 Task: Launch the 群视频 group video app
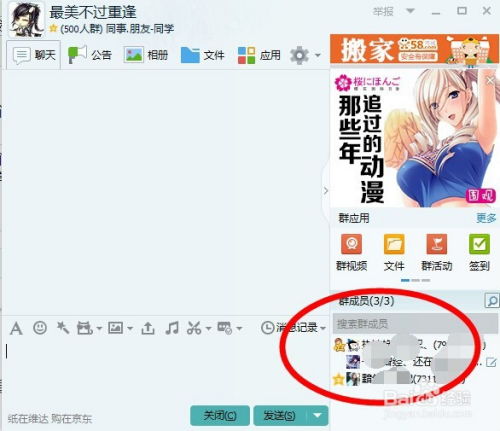click(x=351, y=253)
